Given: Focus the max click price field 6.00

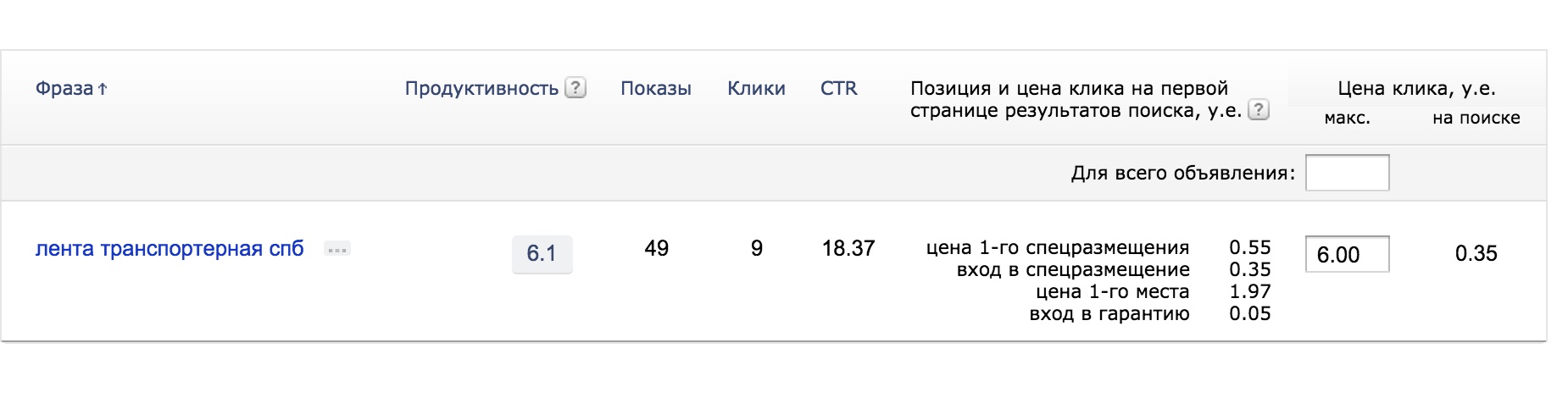Looking at the screenshot, I should click(1347, 254).
